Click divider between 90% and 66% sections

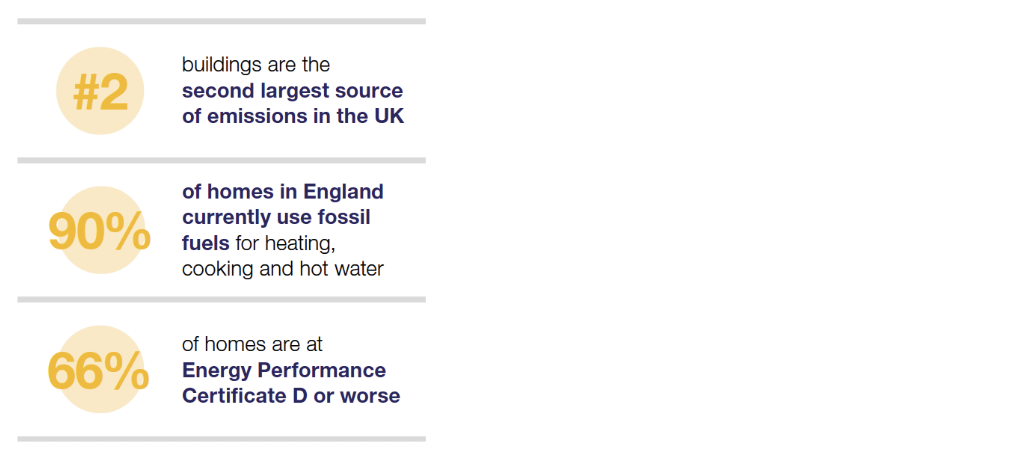pyautogui.click(x=222, y=299)
